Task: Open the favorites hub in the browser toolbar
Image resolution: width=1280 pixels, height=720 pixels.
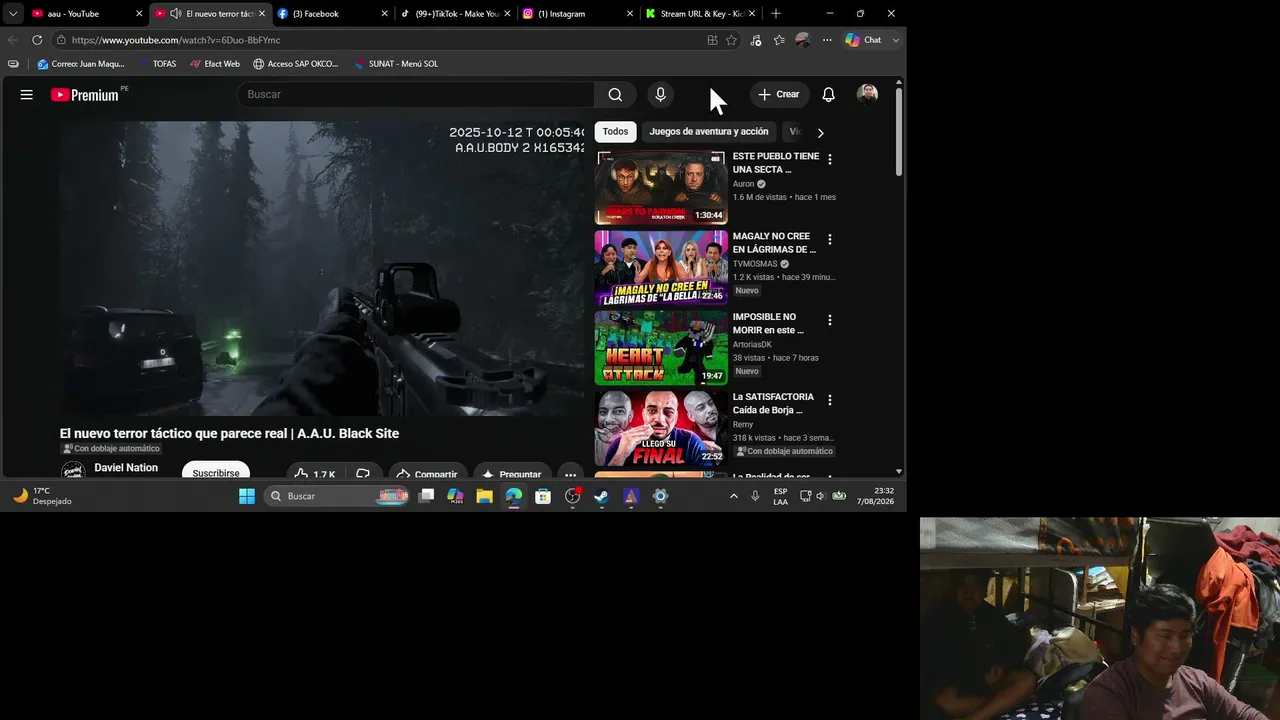Action: pyautogui.click(x=779, y=40)
